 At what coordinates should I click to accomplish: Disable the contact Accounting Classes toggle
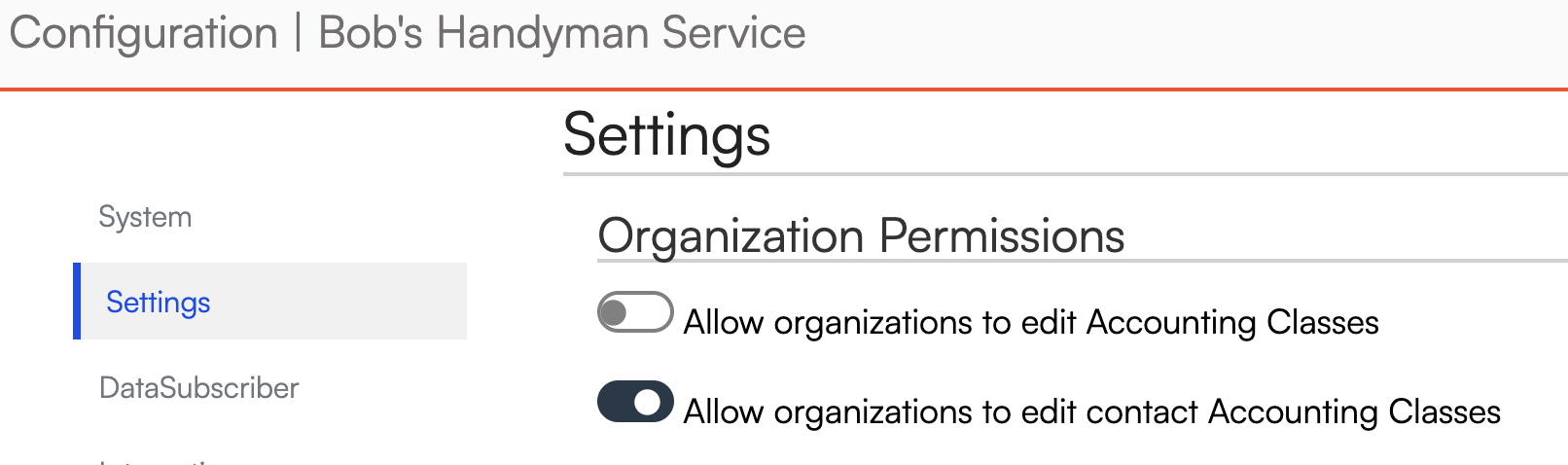click(635, 402)
